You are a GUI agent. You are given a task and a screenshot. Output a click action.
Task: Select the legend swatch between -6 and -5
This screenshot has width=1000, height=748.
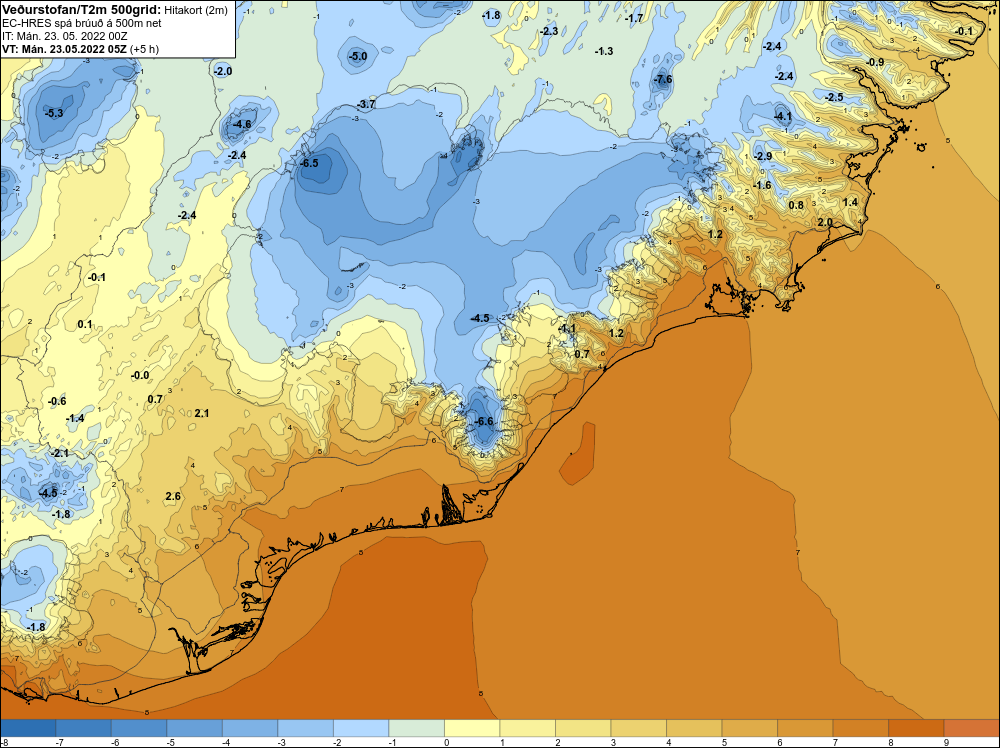(x=139, y=728)
